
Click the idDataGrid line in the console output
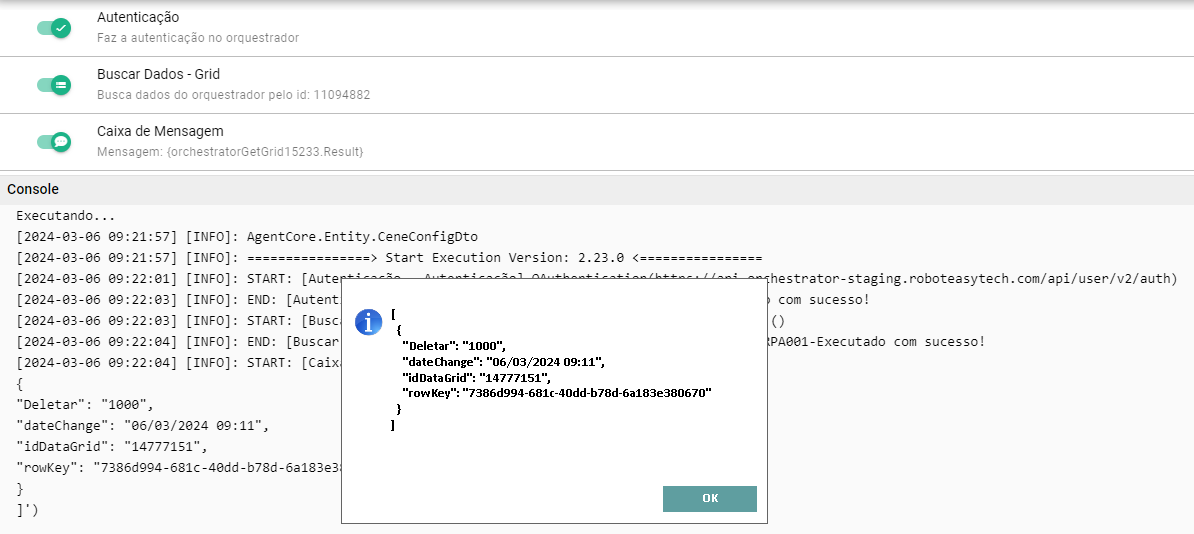point(110,447)
